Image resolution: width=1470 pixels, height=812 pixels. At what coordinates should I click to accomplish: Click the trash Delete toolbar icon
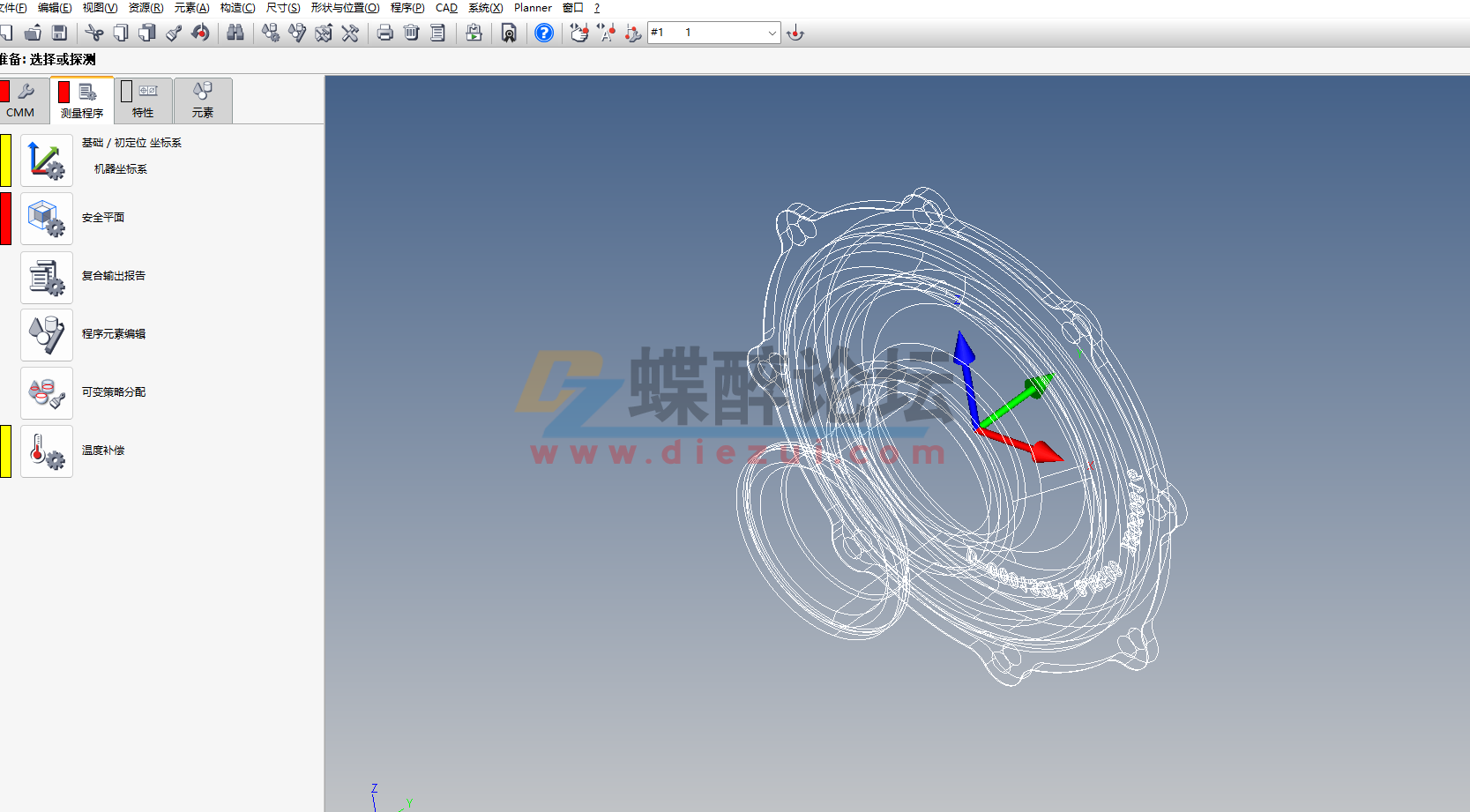coord(411,33)
